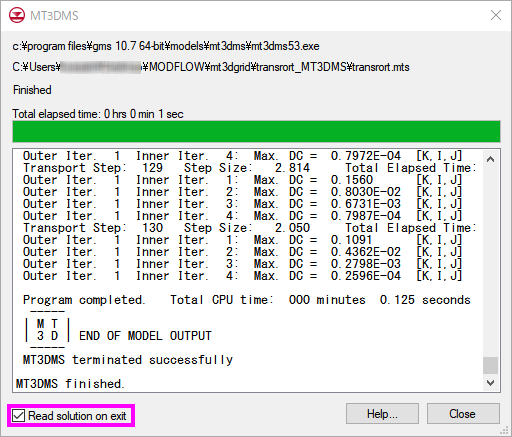Toggle the Read solution on exit checkbox
This screenshot has width=512, height=437.
click(x=18, y=416)
